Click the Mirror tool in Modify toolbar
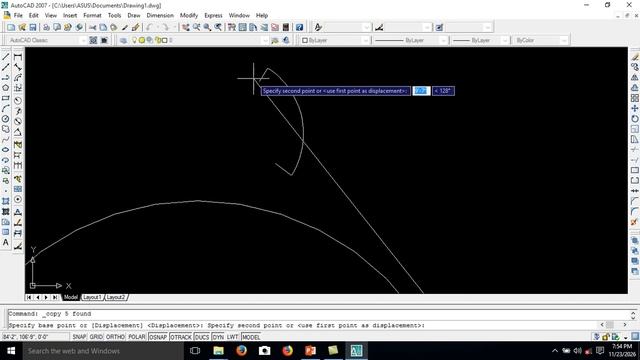640x360 pixels. tap(635, 77)
